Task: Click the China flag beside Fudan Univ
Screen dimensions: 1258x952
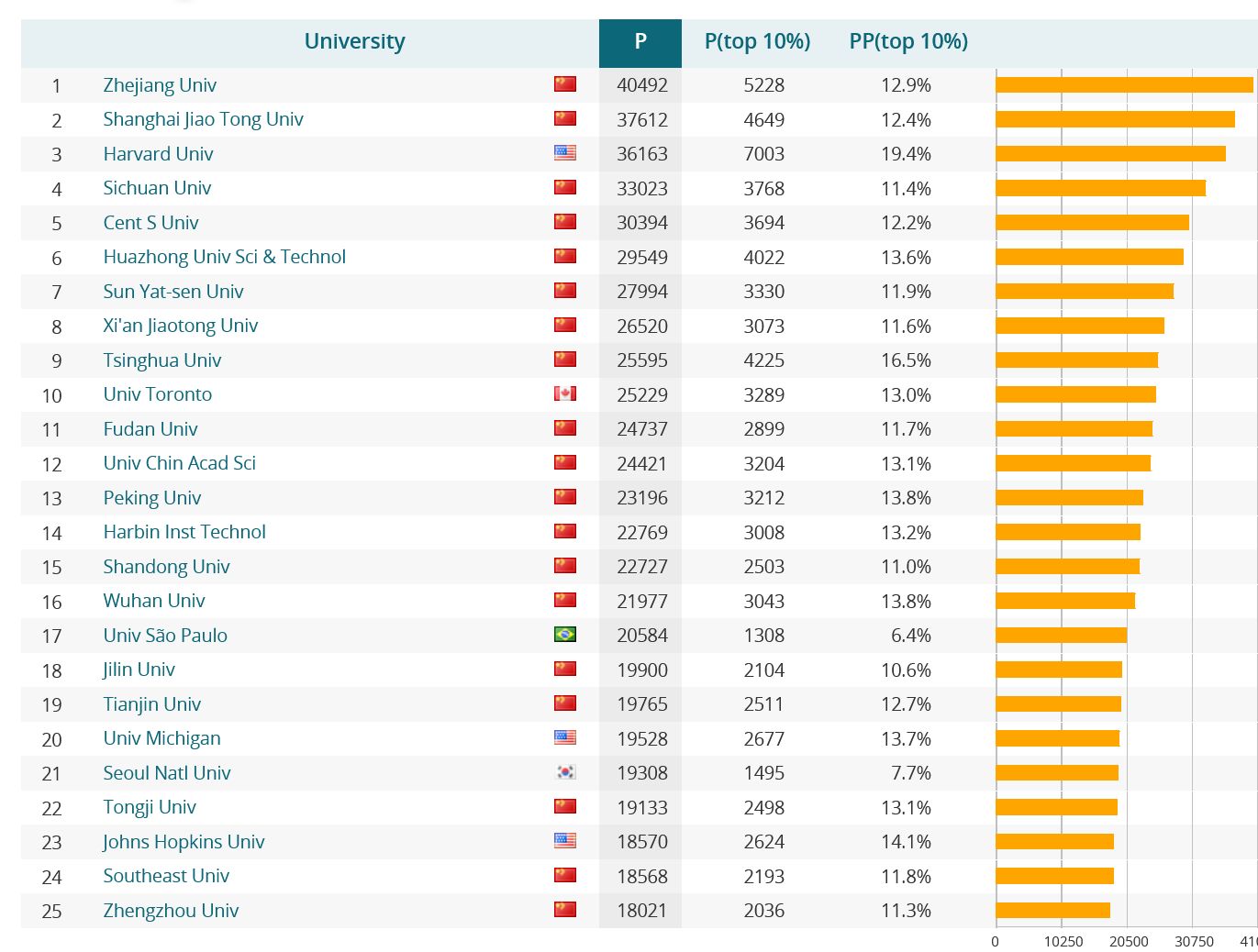Action: 565,428
